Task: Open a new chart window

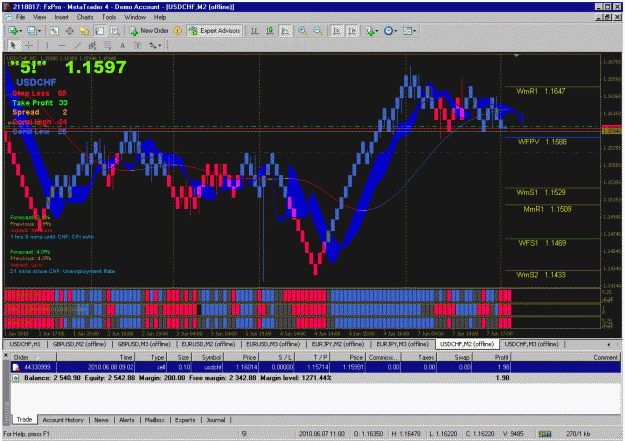Action: pyautogui.click(x=13, y=31)
